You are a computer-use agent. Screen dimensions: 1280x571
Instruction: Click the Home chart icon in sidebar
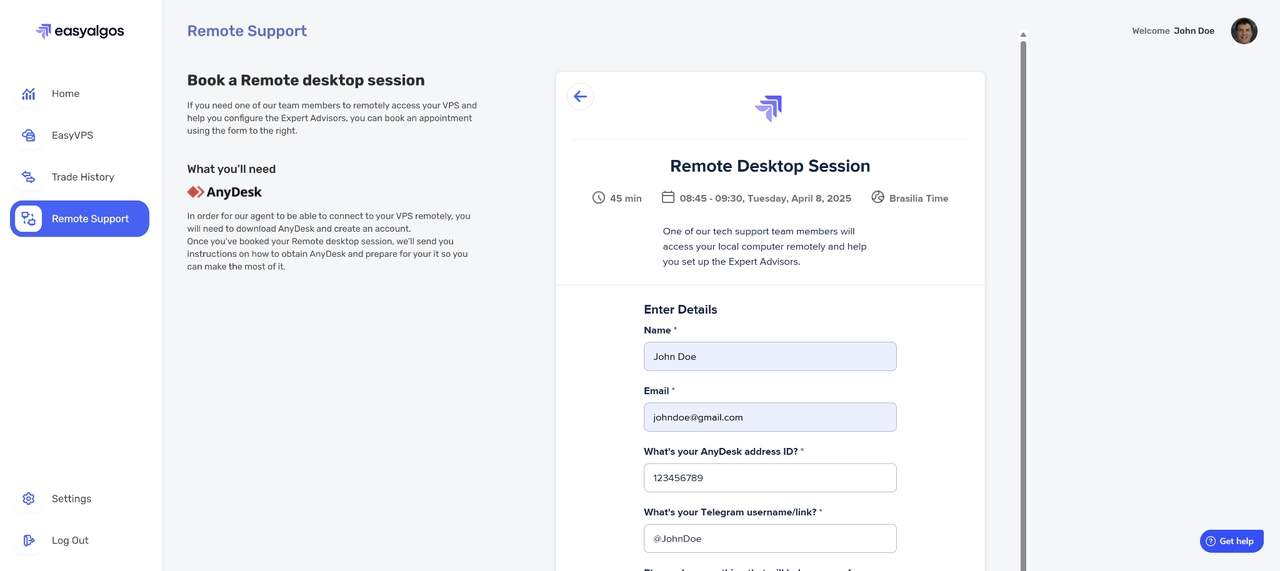[x=29, y=94]
